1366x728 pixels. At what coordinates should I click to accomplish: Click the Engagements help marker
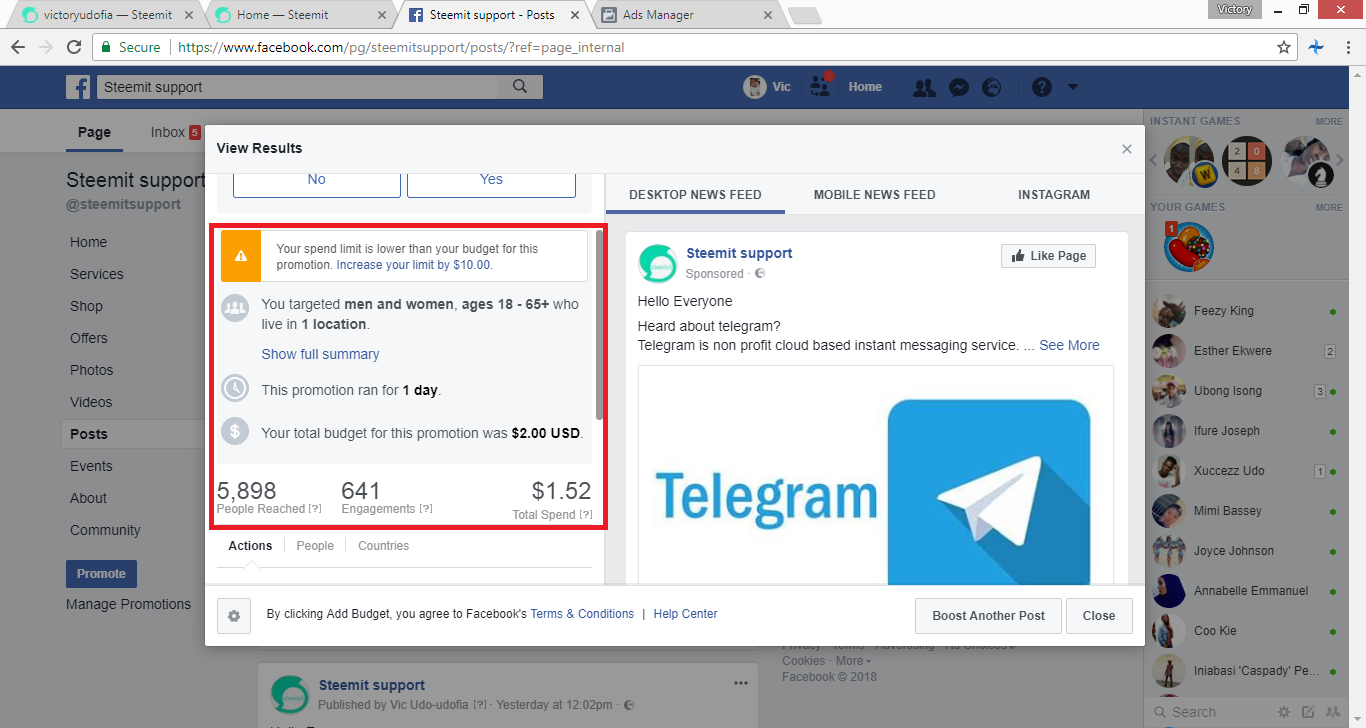[x=425, y=509]
